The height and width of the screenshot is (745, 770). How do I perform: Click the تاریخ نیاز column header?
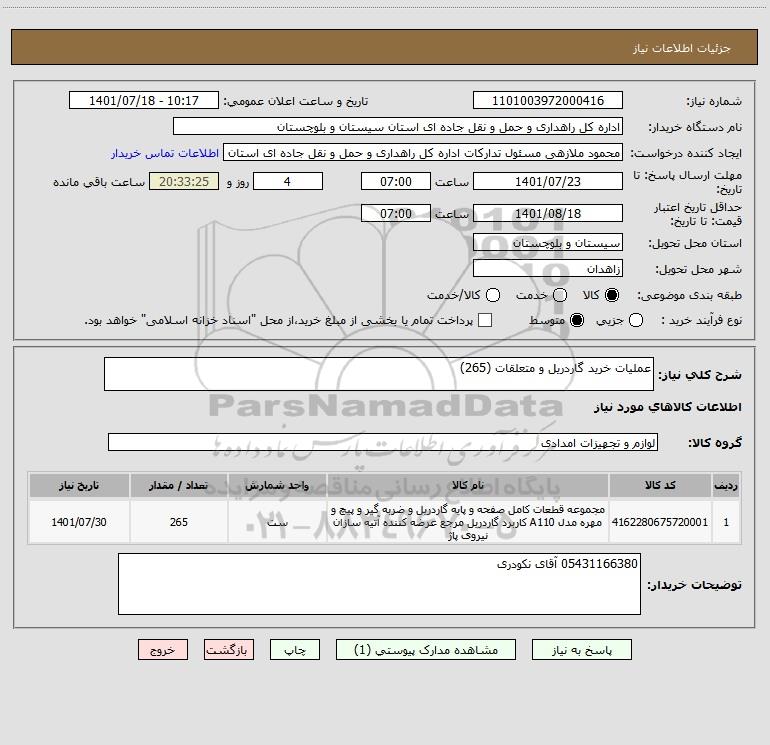[79, 485]
